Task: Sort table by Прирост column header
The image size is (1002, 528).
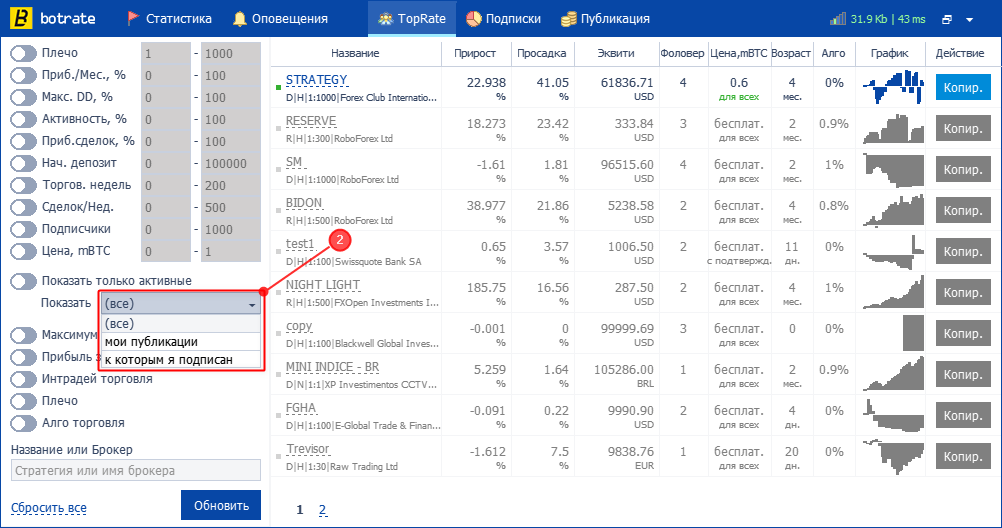Action: pos(475,53)
